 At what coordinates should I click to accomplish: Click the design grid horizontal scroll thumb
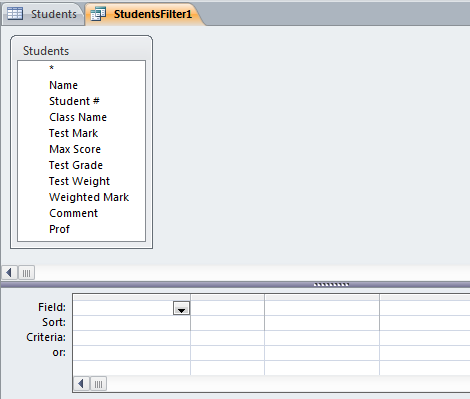click(99, 384)
